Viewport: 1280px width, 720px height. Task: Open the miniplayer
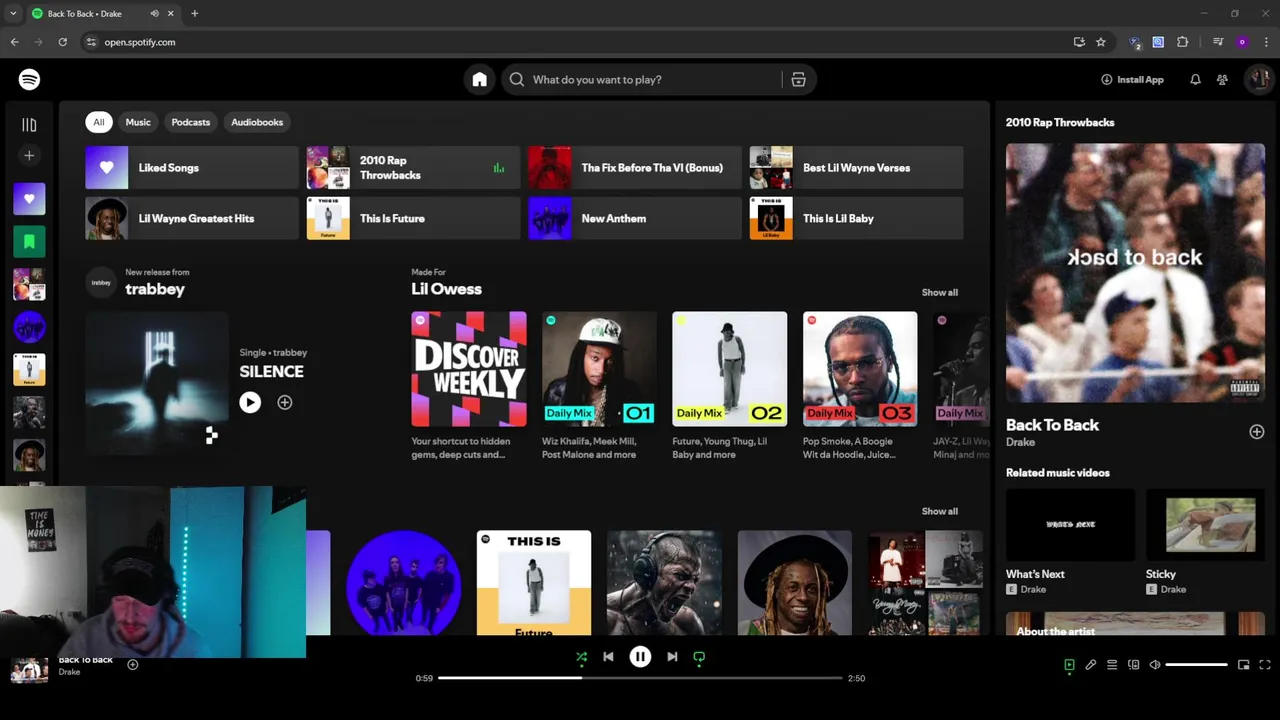point(1244,665)
